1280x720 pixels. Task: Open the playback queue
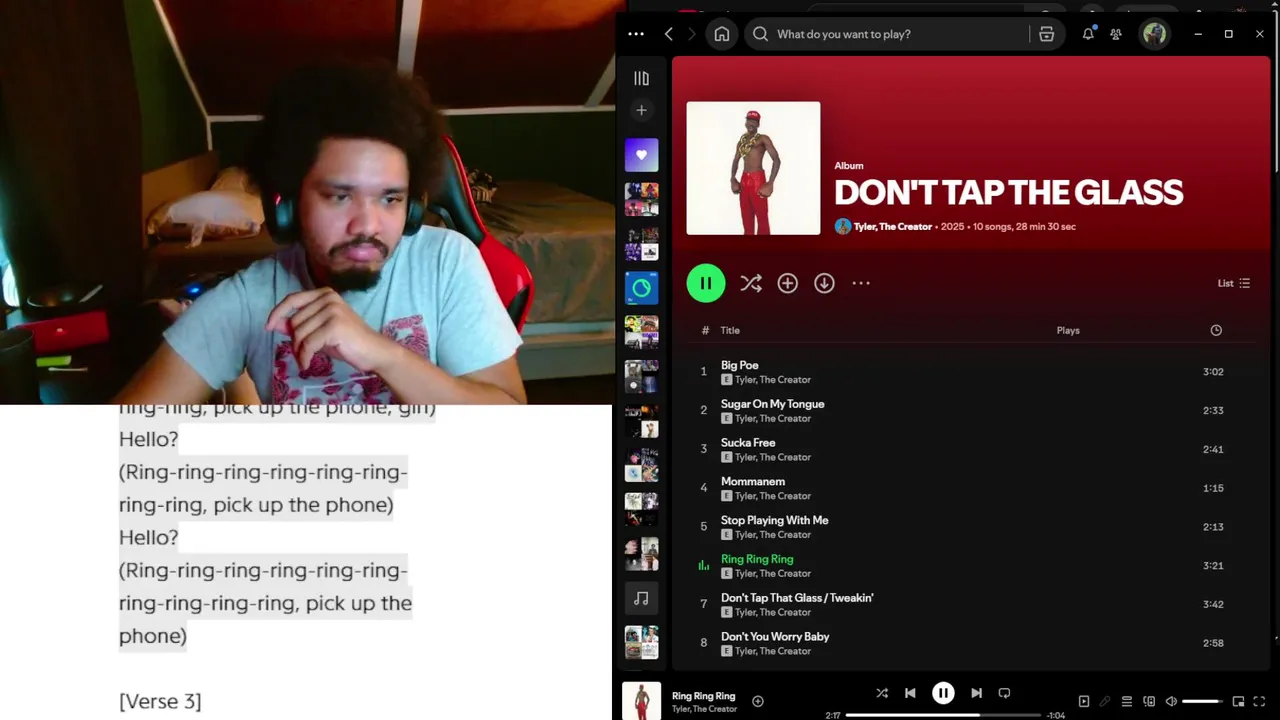coord(1127,702)
